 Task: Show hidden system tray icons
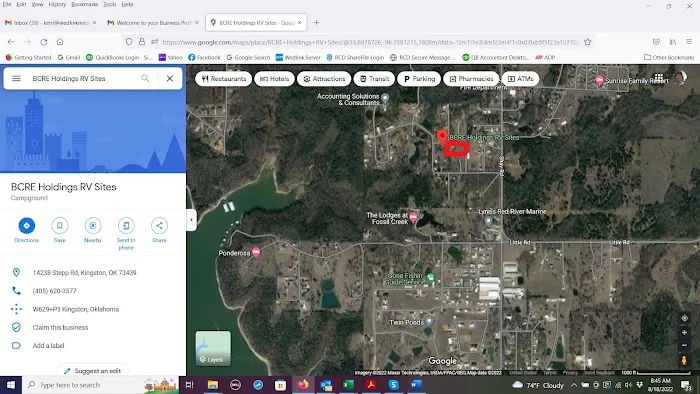point(574,385)
